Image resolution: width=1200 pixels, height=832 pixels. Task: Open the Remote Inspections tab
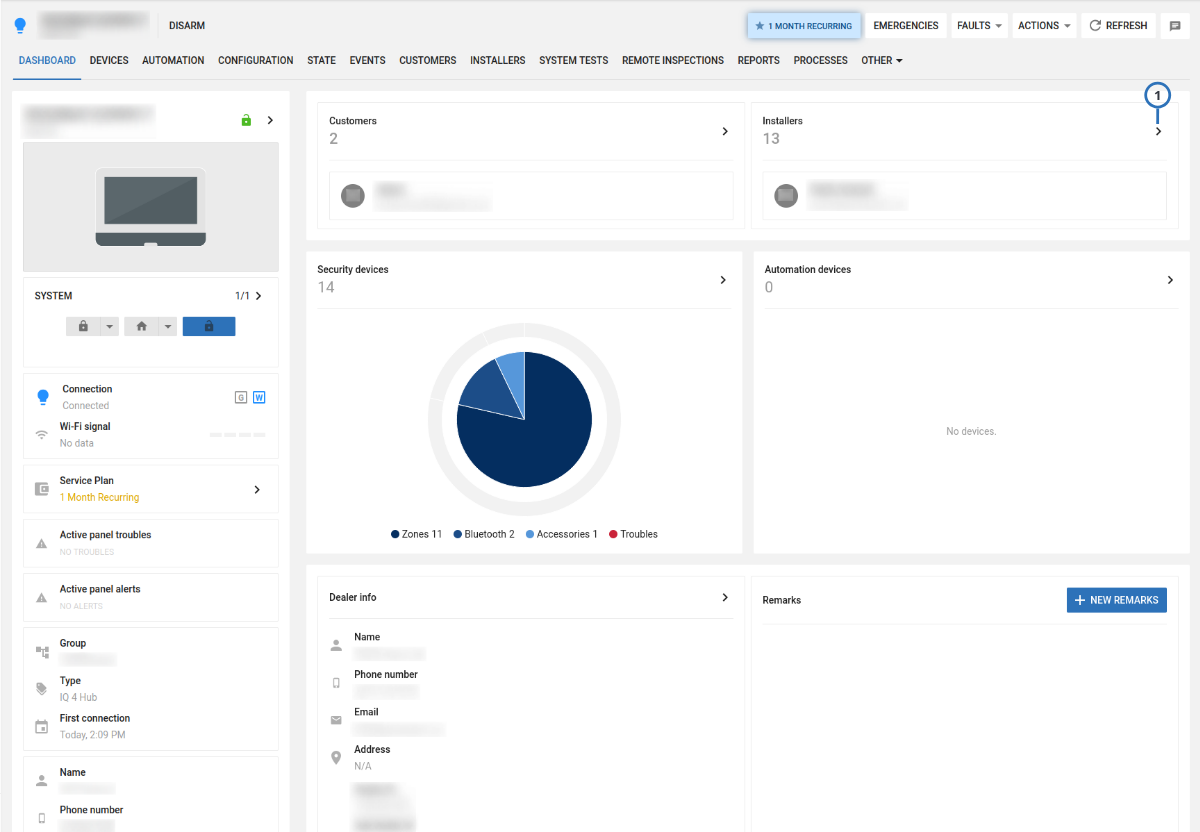tap(672, 61)
